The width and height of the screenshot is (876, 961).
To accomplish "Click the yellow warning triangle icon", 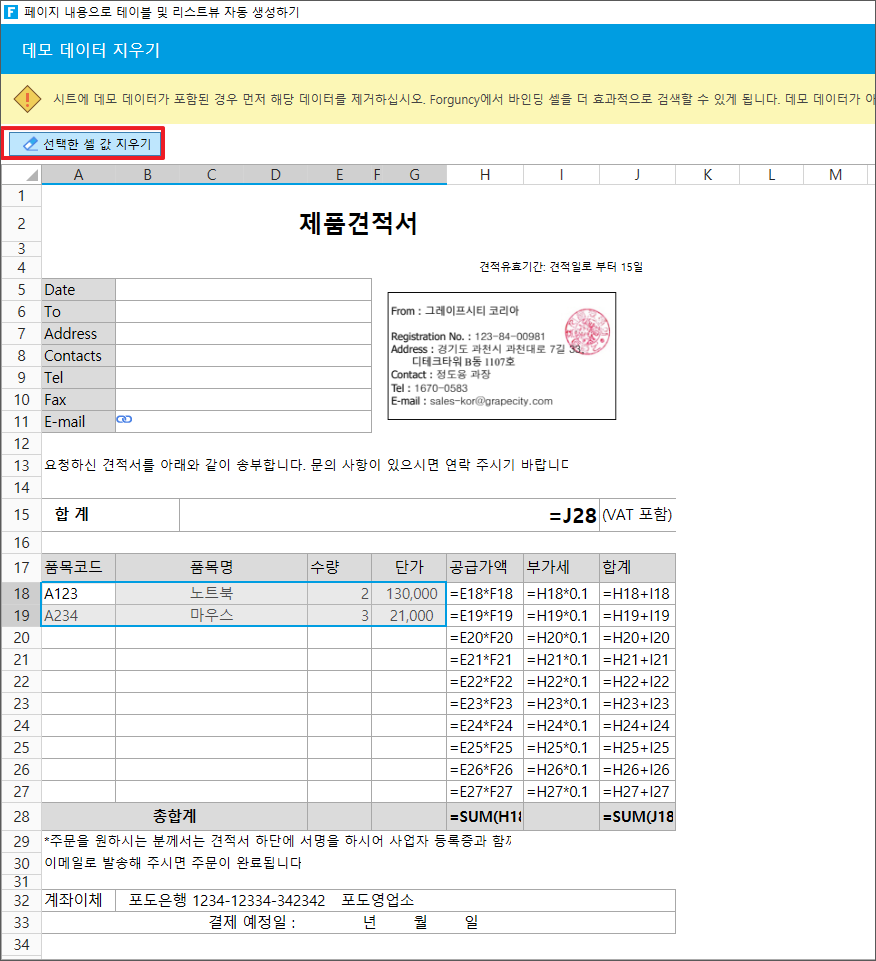I will click(27, 99).
